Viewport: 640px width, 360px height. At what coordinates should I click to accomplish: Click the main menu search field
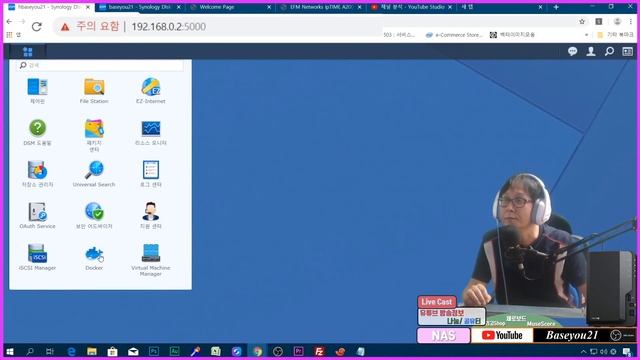point(100,65)
